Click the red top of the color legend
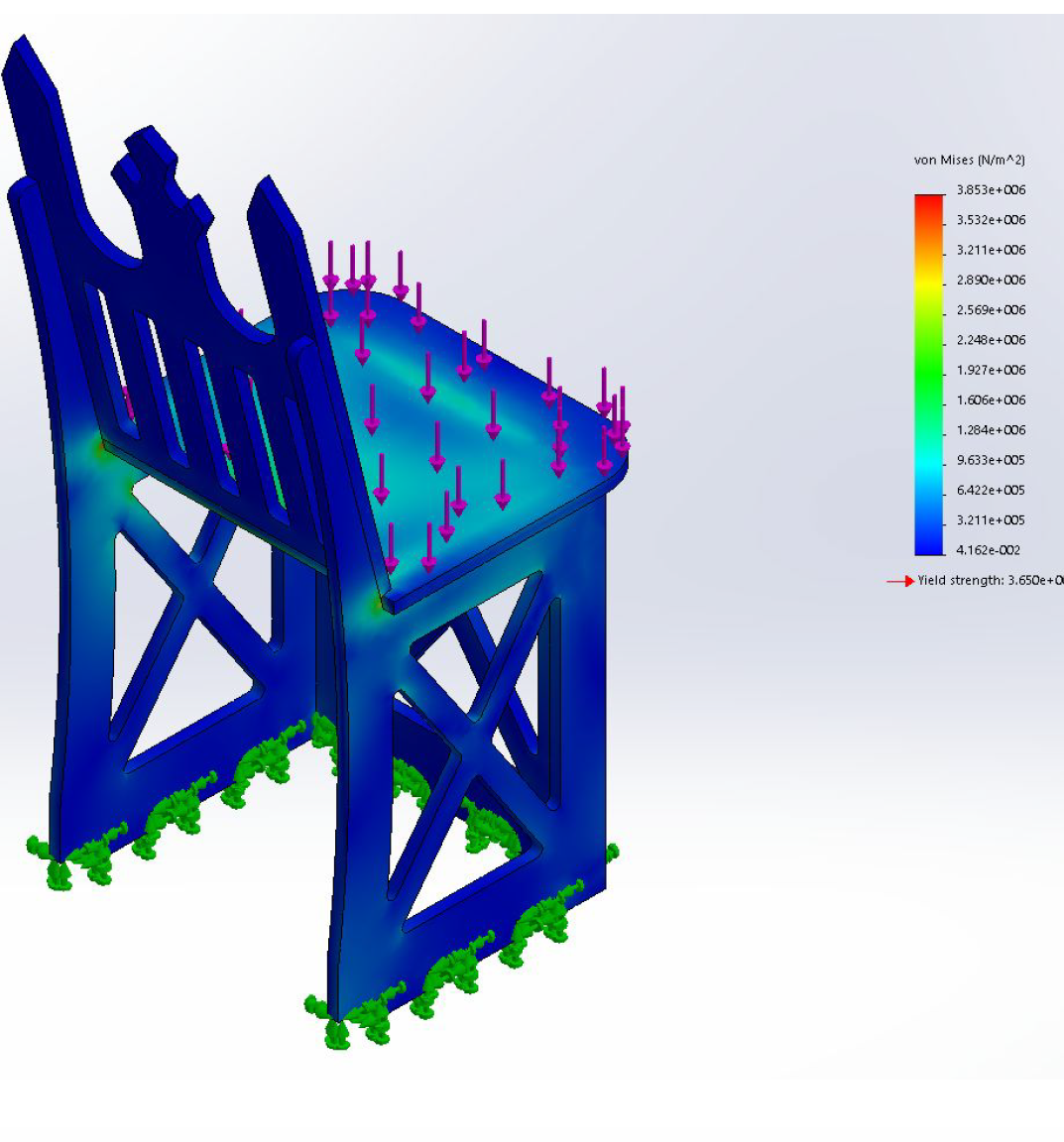Viewport: 1064px width, 1142px height. click(x=928, y=200)
